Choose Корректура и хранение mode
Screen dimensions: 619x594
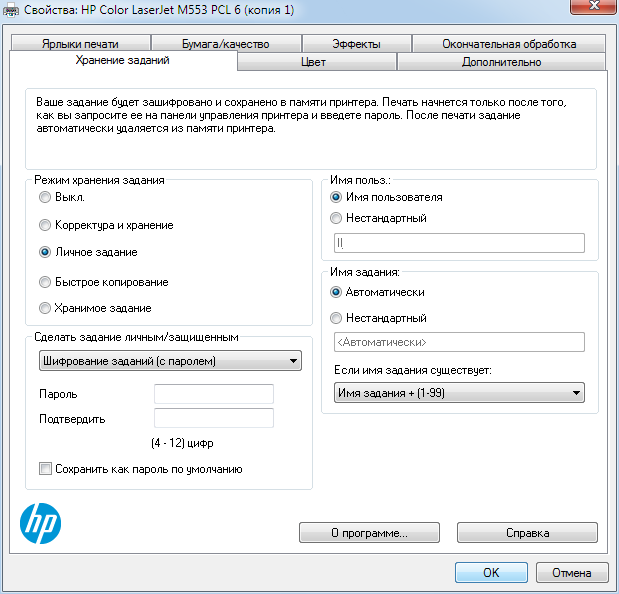44,225
